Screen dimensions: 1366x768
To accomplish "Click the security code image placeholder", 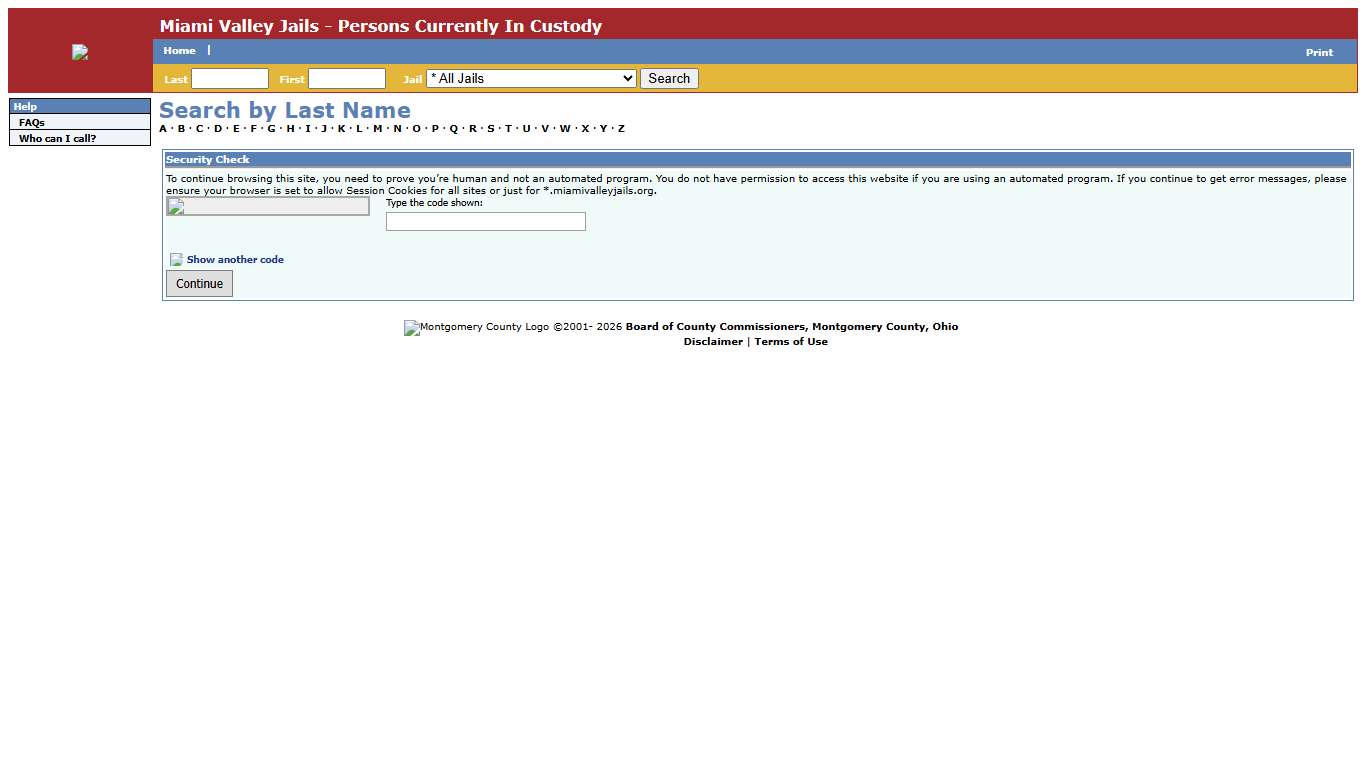I will click(268, 206).
